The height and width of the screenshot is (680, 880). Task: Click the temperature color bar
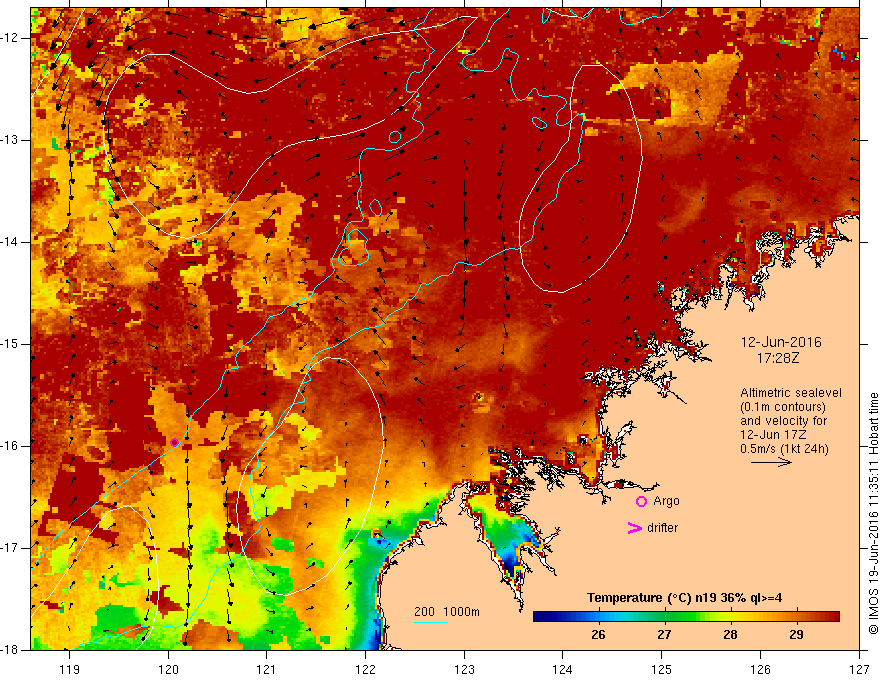tap(686, 617)
